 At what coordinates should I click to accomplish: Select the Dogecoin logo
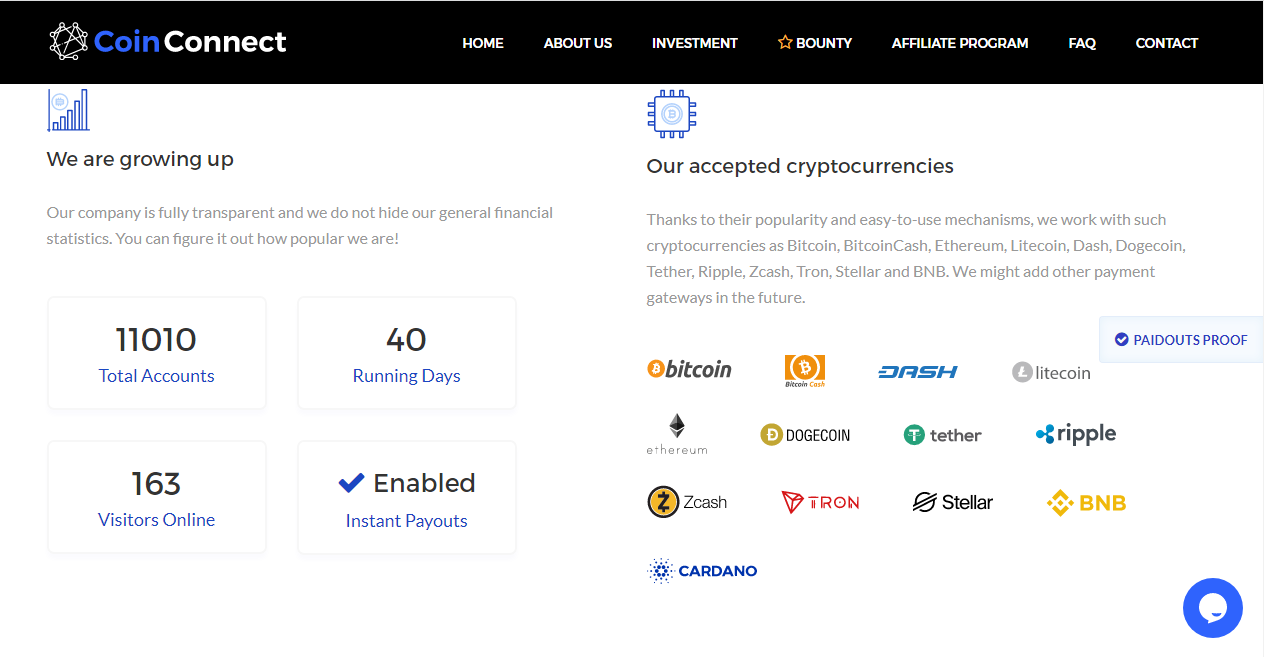(x=805, y=435)
